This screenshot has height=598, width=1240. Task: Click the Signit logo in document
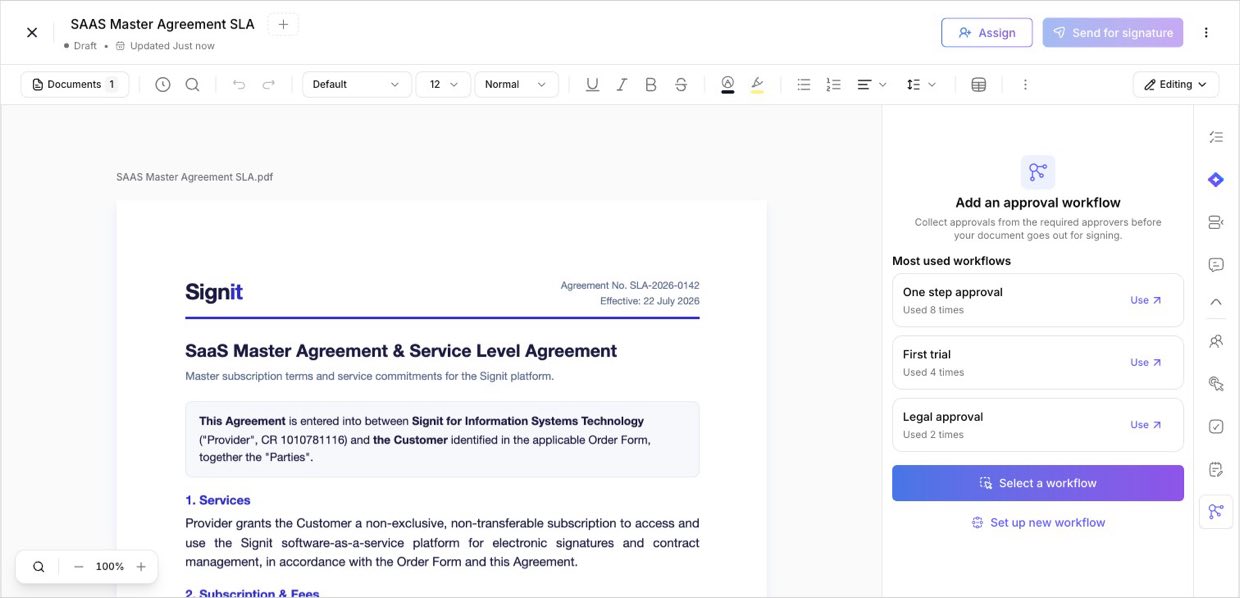pyautogui.click(x=214, y=292)
